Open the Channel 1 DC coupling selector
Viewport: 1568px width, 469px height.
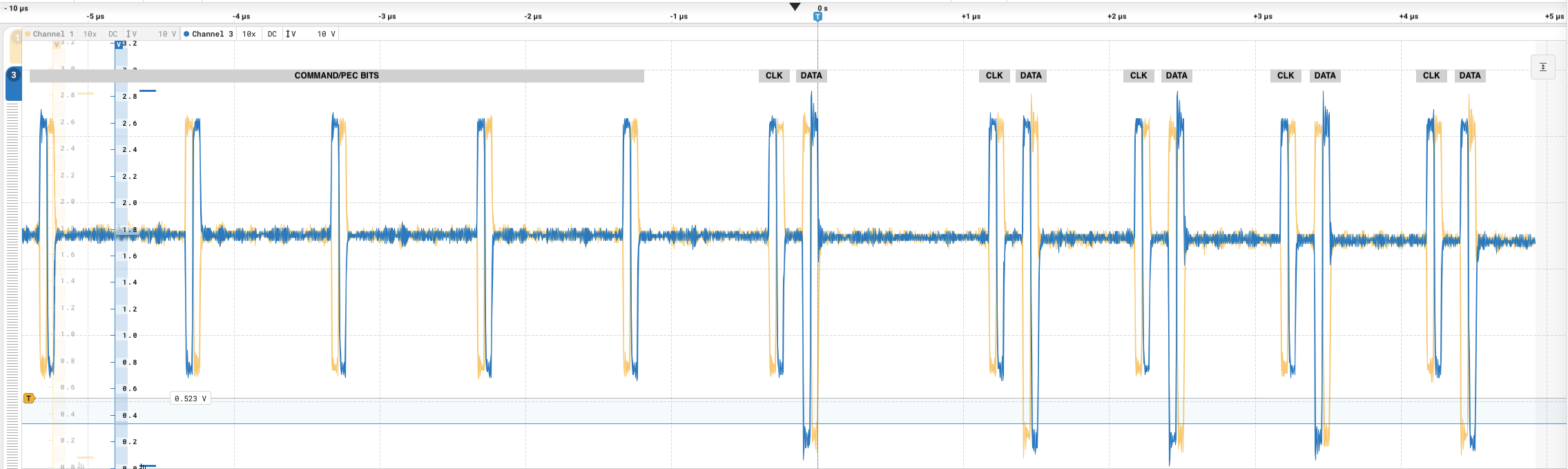click(x=113, y=34)
